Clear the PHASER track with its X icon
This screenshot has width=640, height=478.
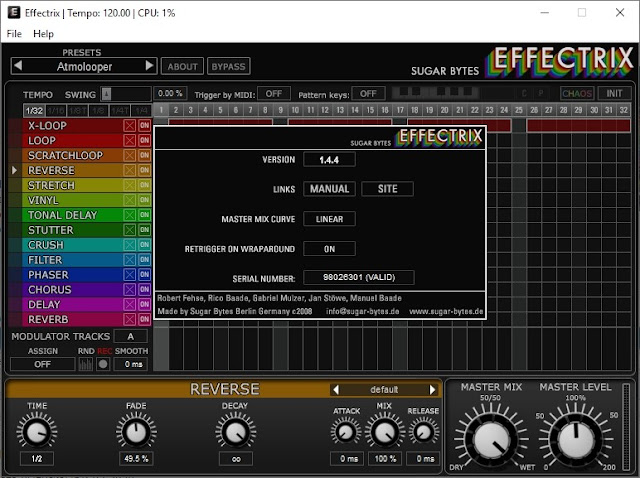click(x=130, y=274)
